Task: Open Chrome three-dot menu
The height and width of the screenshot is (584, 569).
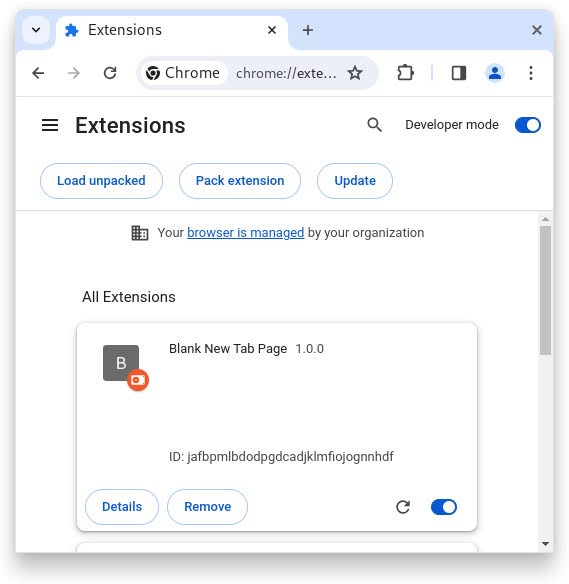Action: (x=531, y=73)
